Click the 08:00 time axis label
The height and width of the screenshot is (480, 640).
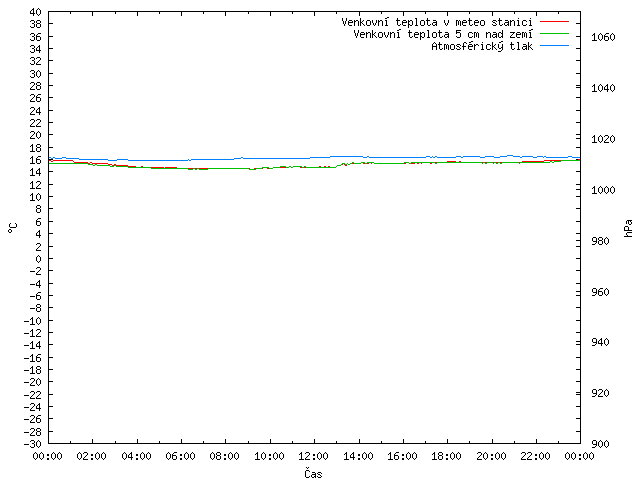224,456
